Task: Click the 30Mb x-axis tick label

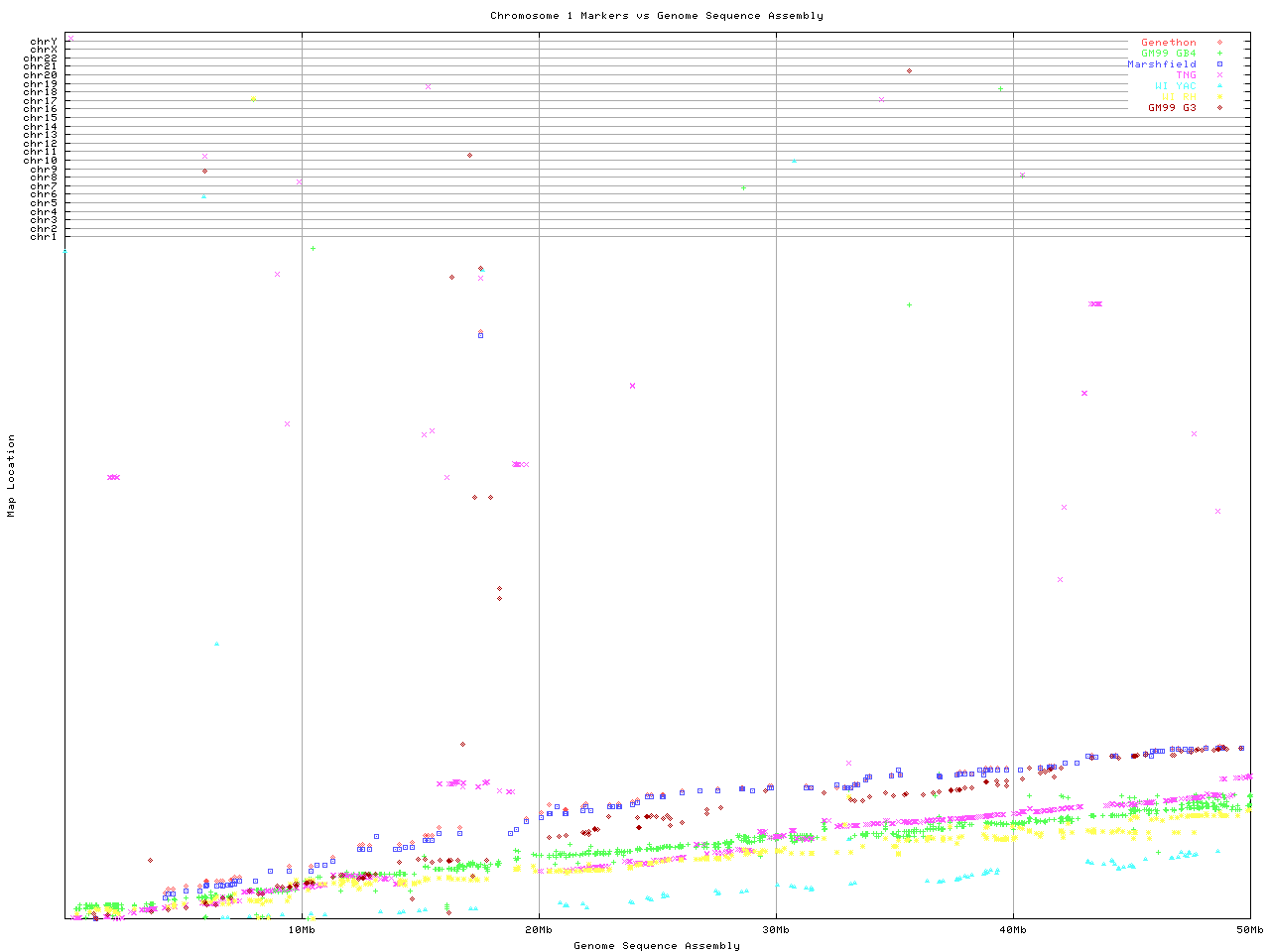Action: pos(776,930)
